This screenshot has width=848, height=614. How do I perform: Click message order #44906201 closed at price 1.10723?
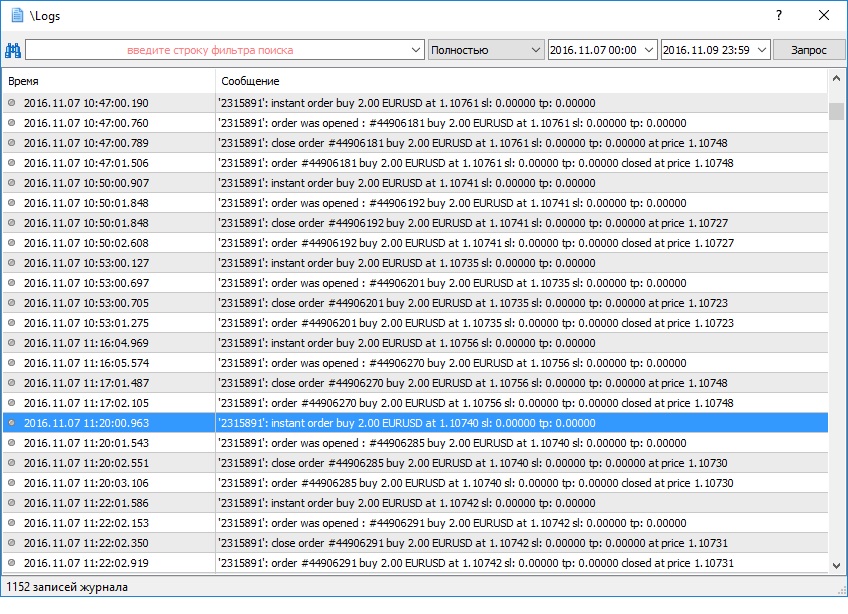(476, 323)
